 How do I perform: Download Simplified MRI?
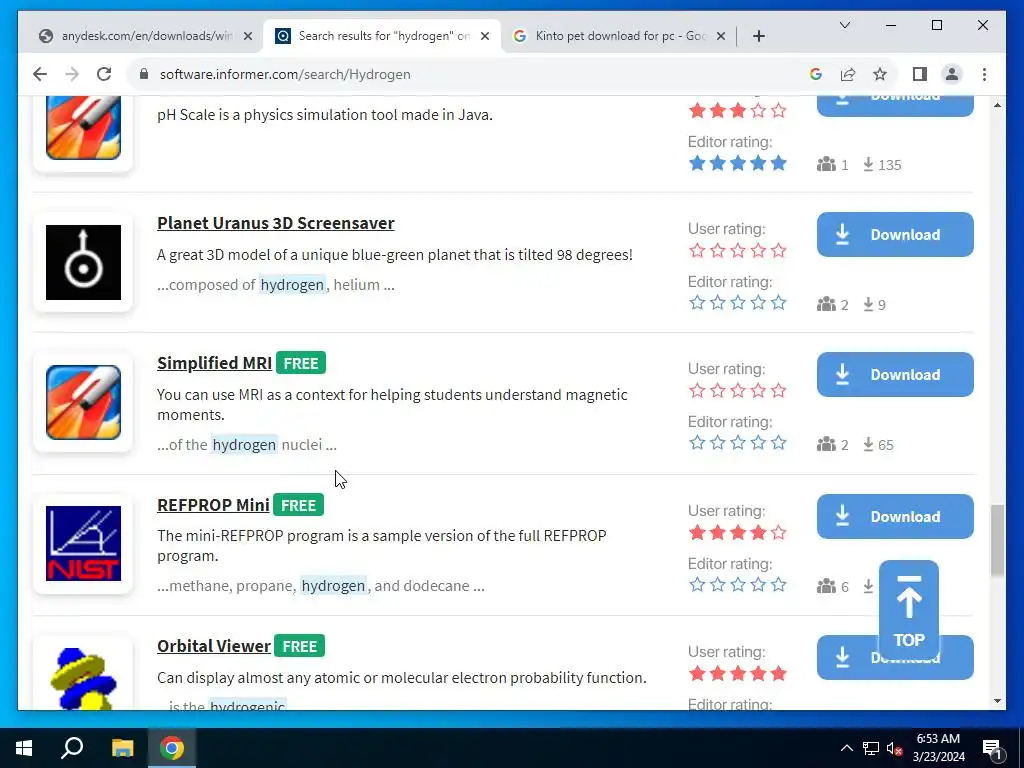pyautogui.click(x=895, y=374)
